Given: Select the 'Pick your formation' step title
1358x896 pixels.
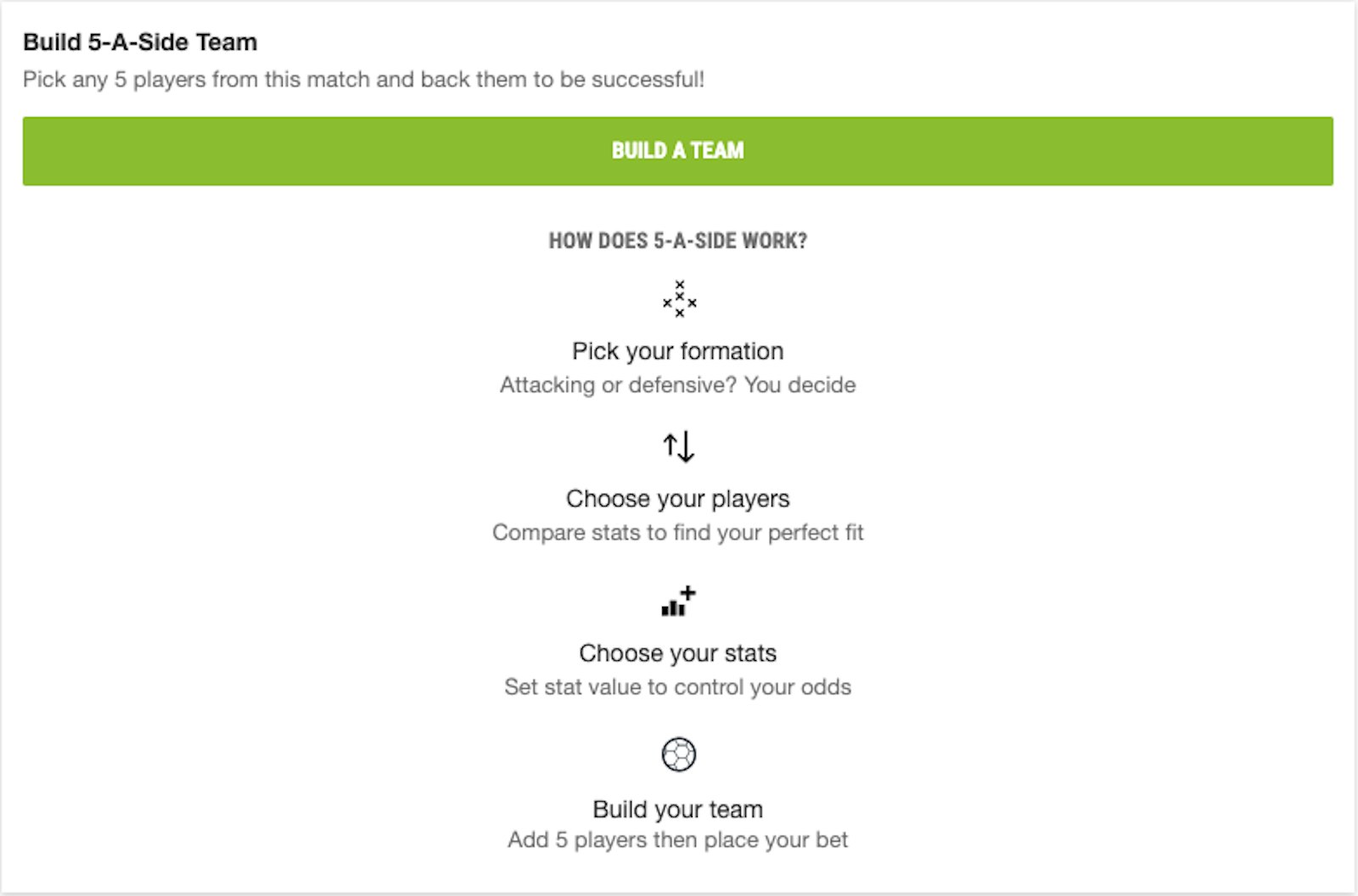Looking at the screenshot, I should pyautogui.click(x=677, y=351).
